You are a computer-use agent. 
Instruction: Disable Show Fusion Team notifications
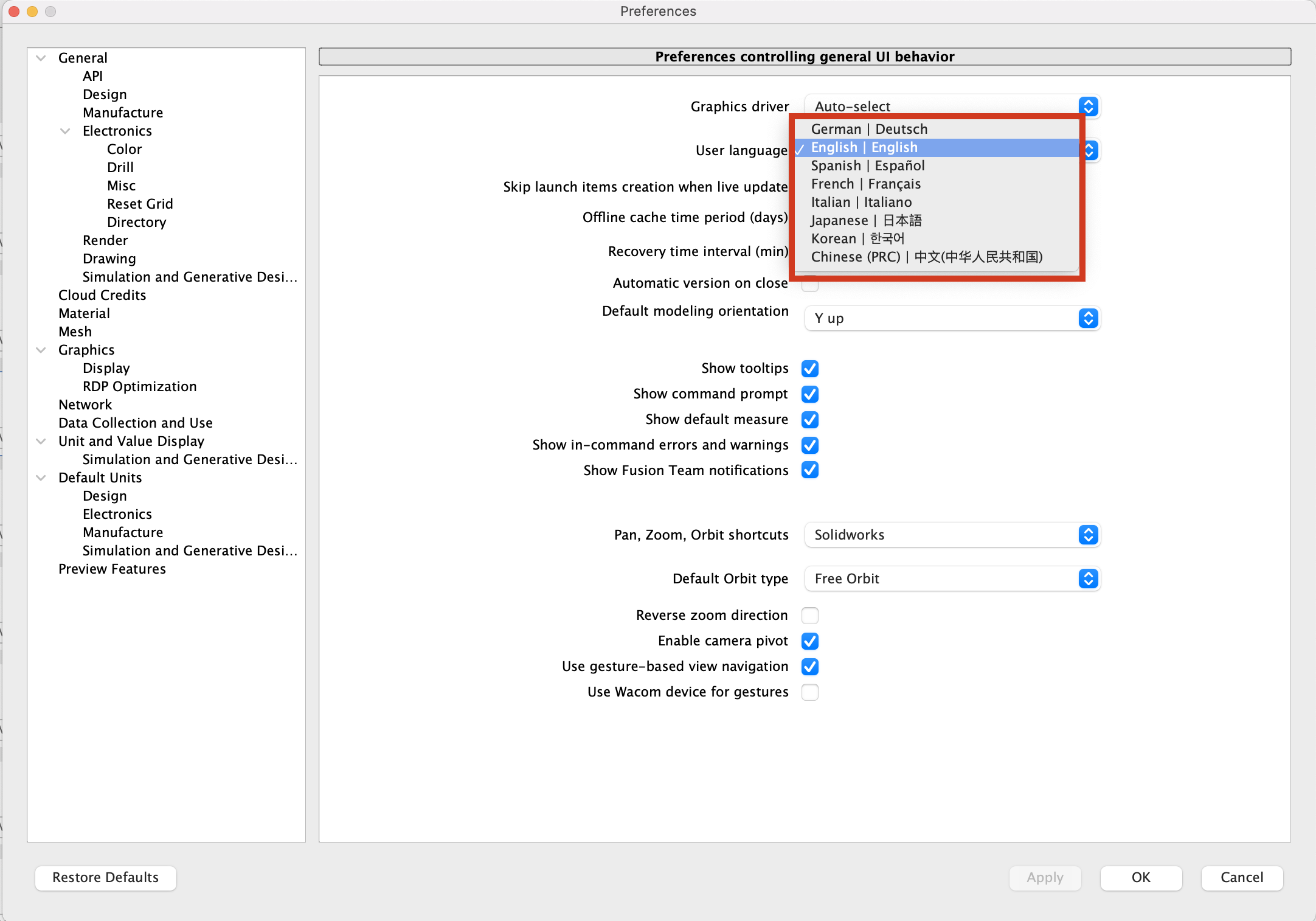click(x=809, y=470)
